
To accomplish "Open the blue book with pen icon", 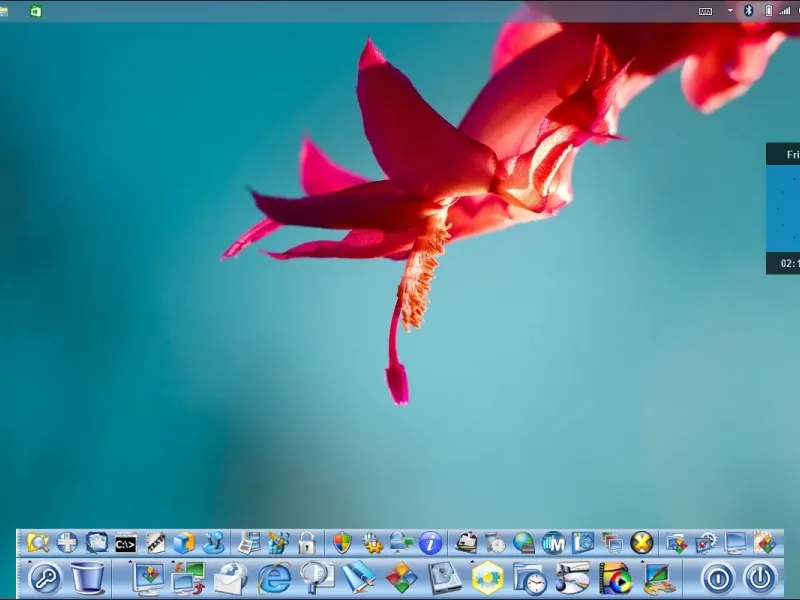I will pos(358,578).
